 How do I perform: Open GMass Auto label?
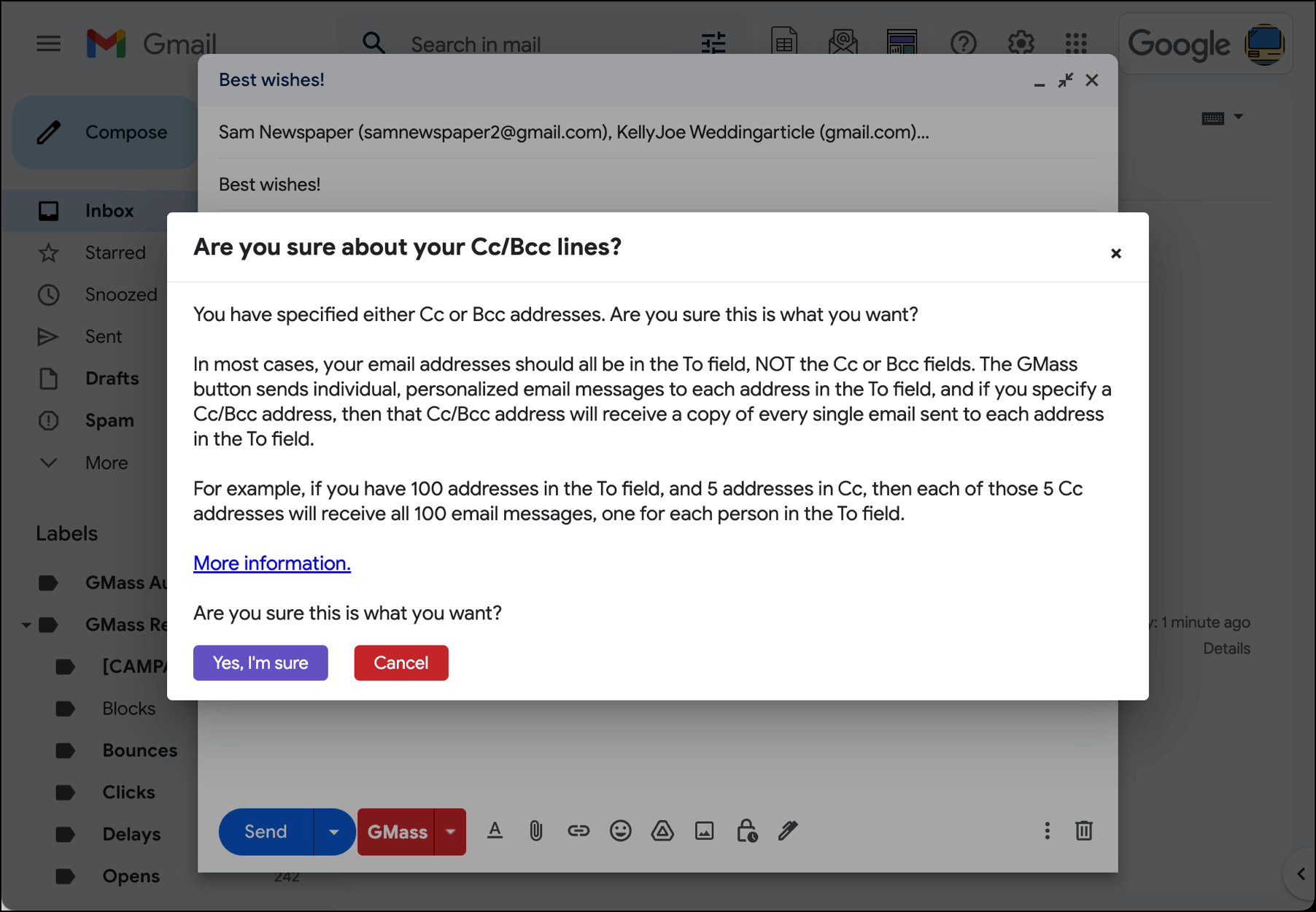click(x=125, y=583)
